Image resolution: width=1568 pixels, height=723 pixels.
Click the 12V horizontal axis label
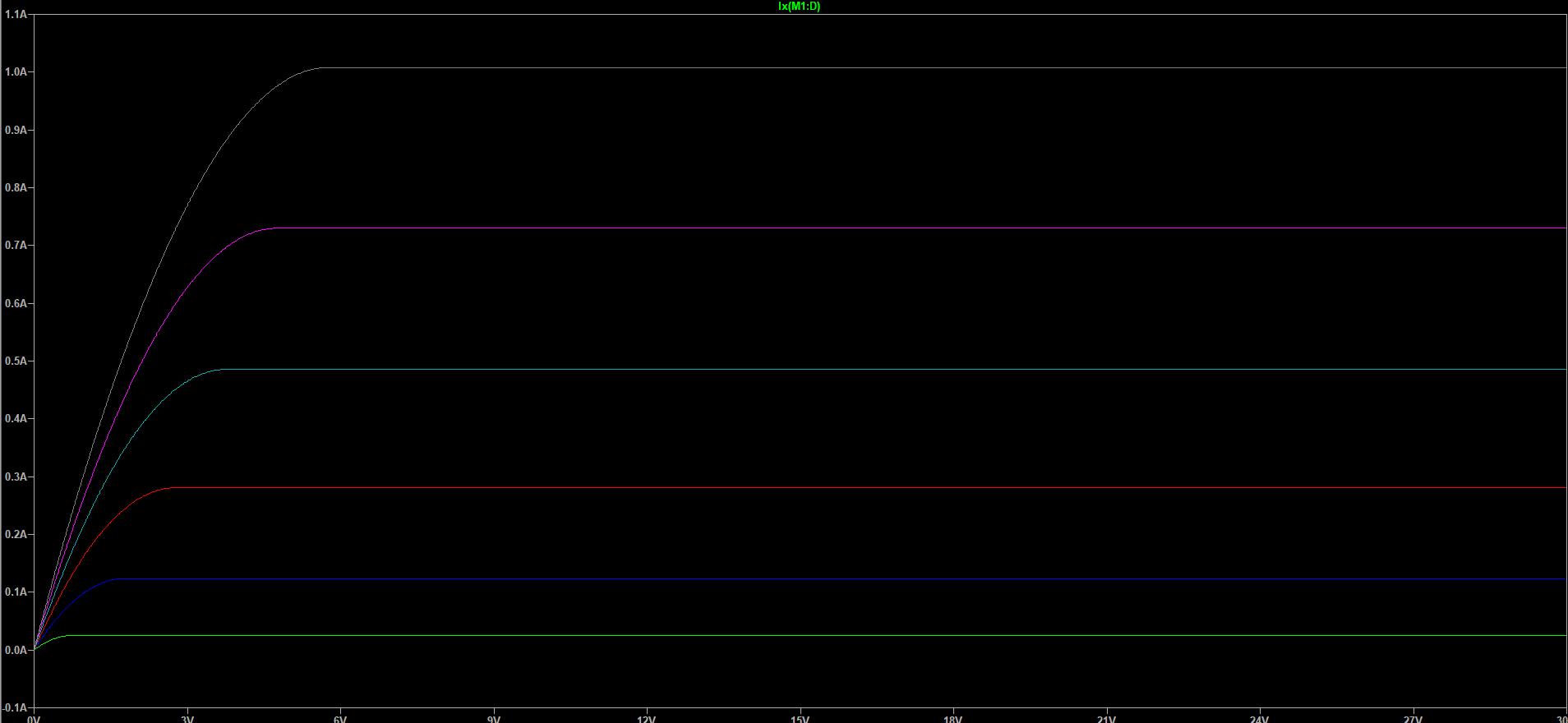647,719
